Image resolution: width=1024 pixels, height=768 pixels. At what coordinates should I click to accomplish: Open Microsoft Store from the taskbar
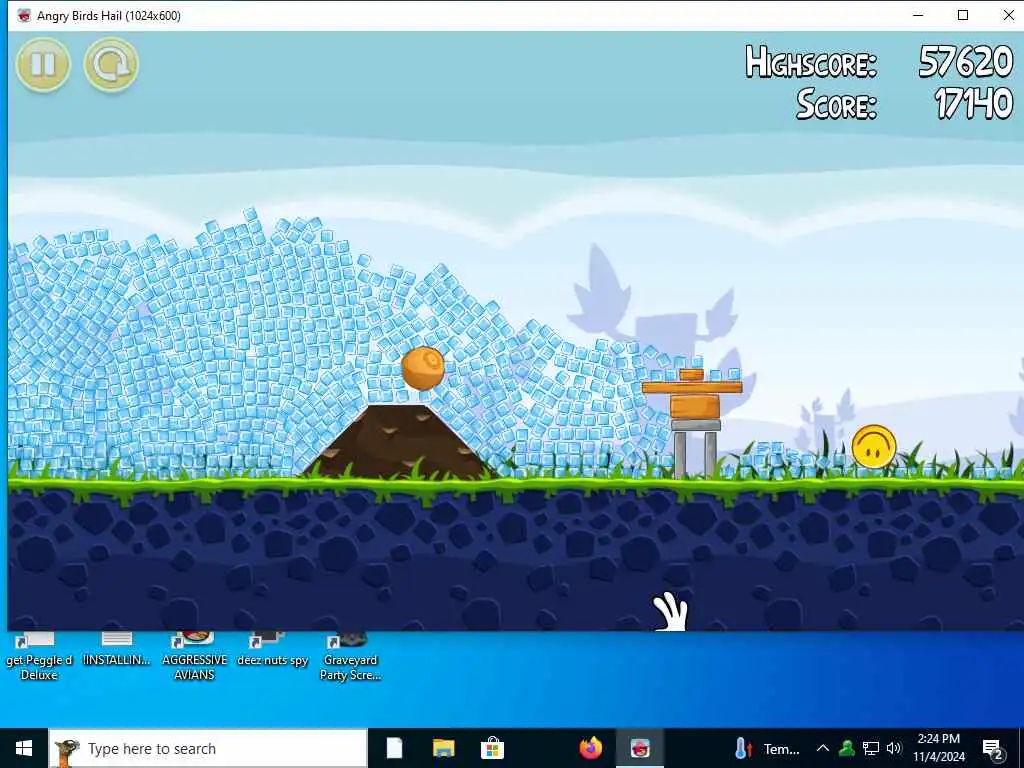click(492, 748)
